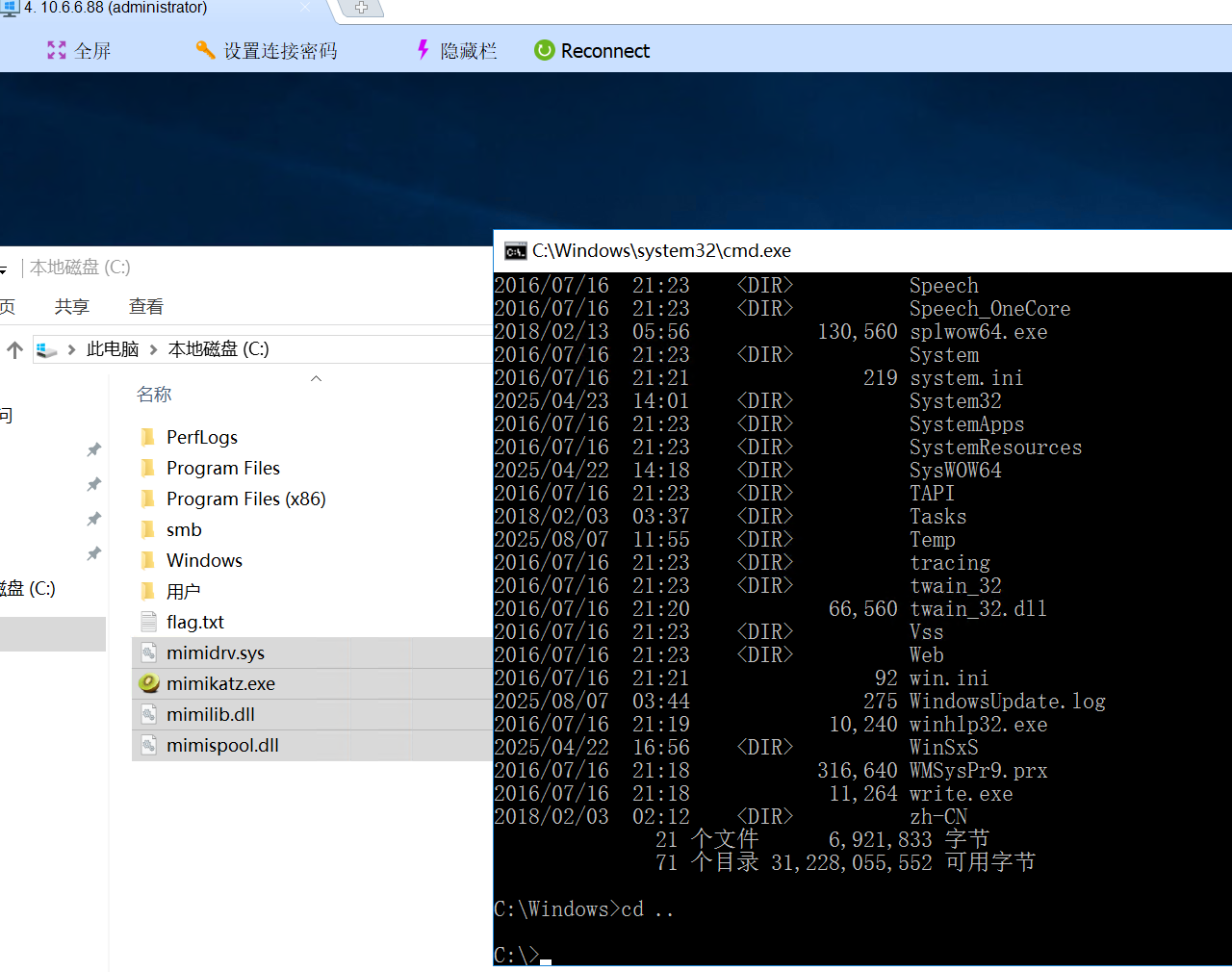Click the fullscreen arrows icon
Screen dimensions: 1232x972
point(57,50)
